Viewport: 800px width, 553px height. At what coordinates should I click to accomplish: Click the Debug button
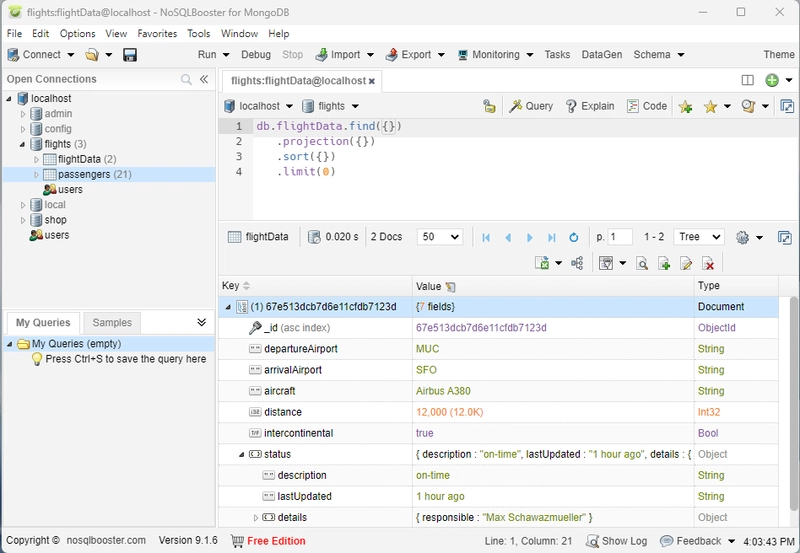tap(256, 55)
